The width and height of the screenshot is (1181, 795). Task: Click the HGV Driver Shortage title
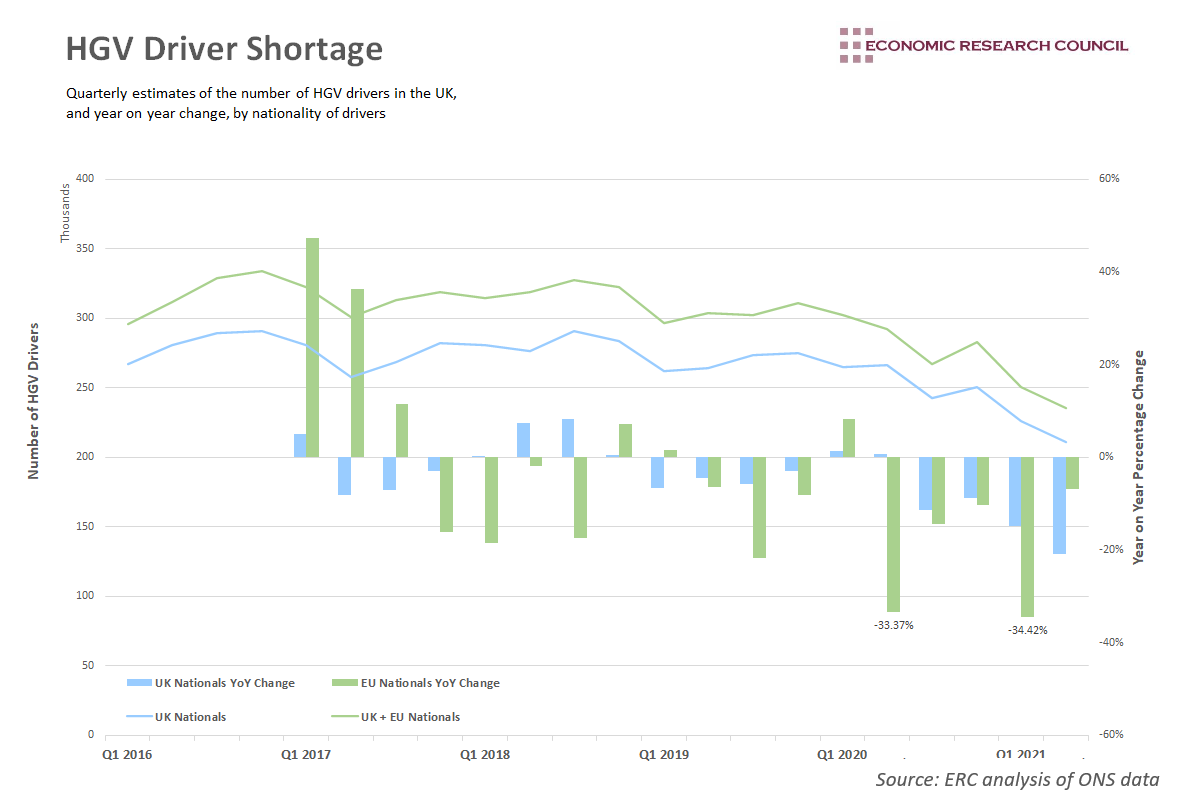(224, 49)
